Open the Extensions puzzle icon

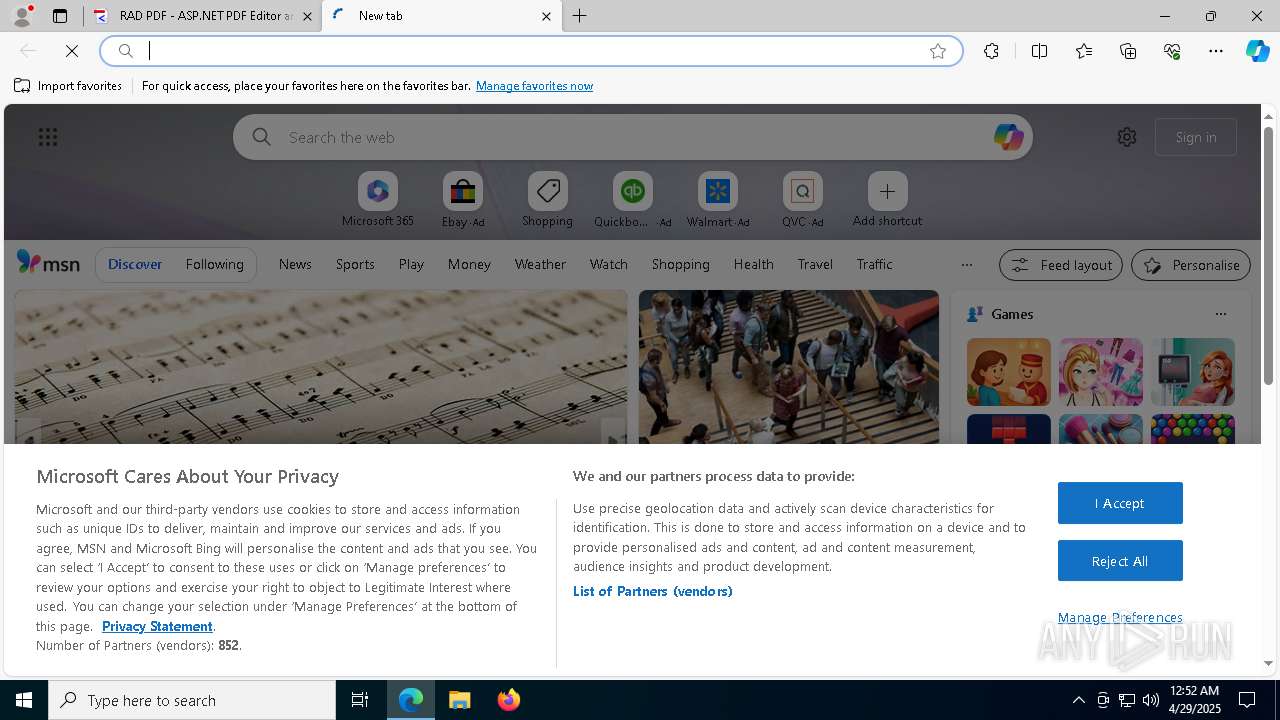(991, 51)
